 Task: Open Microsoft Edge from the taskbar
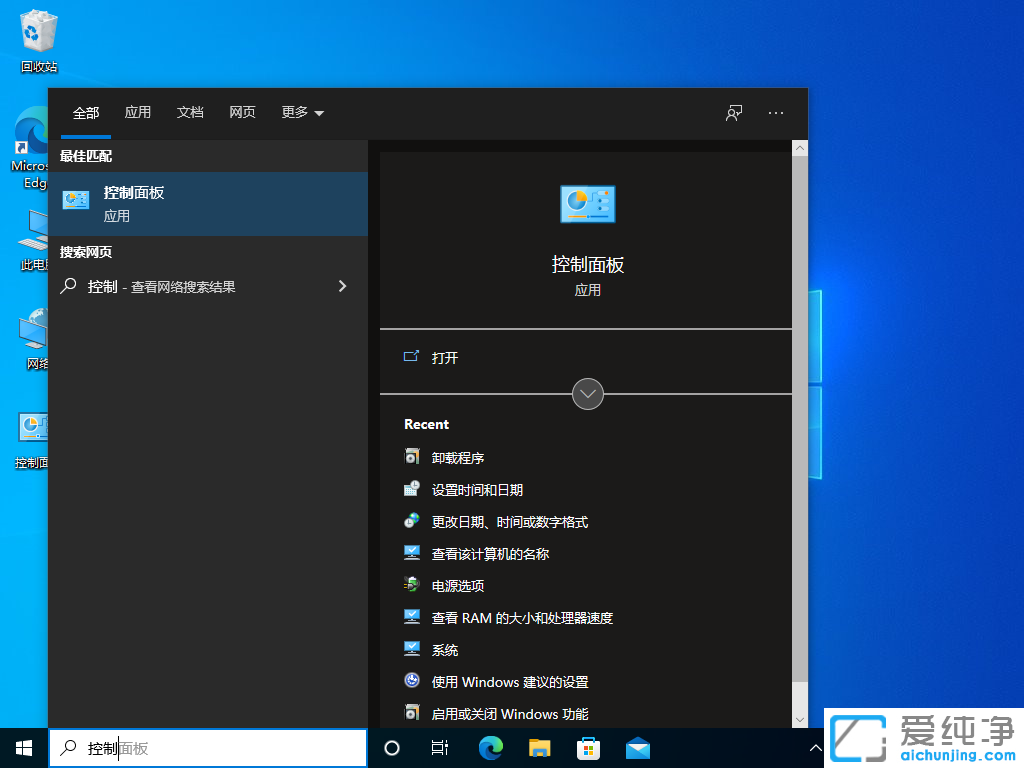coord(490,747)
